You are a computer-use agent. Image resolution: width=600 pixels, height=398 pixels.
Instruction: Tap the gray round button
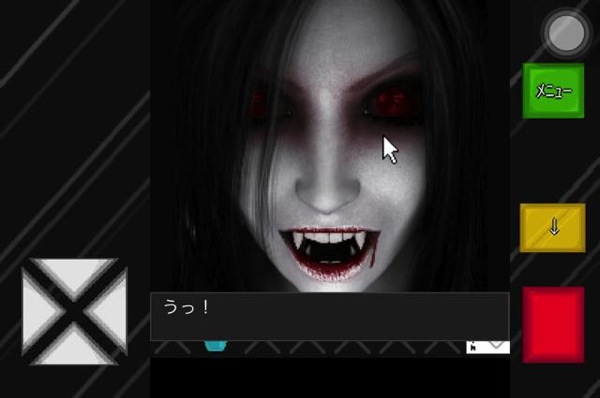coord(566,33)
